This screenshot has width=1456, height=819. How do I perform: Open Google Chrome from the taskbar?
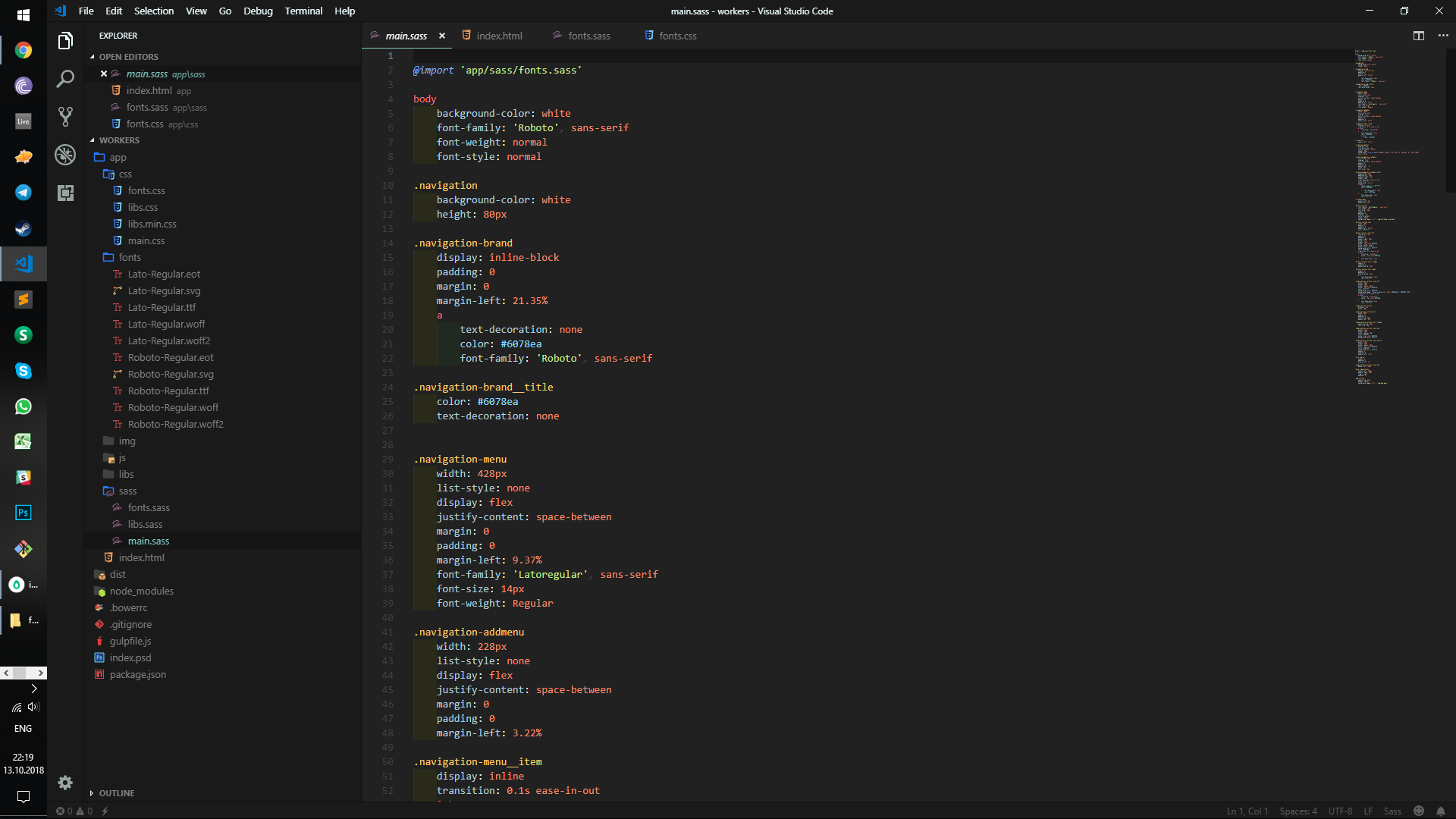(x=24, y=50)
